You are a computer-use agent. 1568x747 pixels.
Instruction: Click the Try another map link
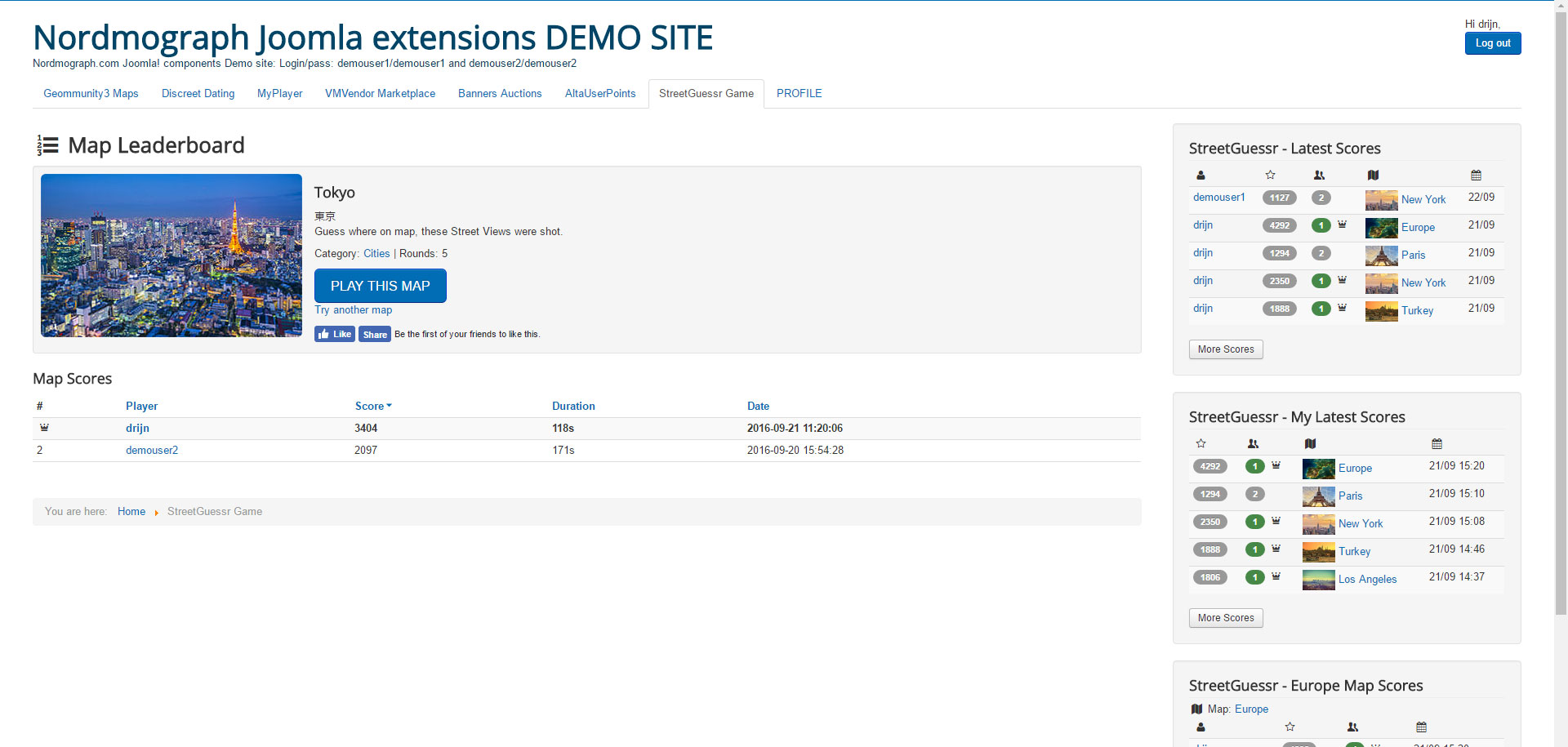[x=354, y=310]
